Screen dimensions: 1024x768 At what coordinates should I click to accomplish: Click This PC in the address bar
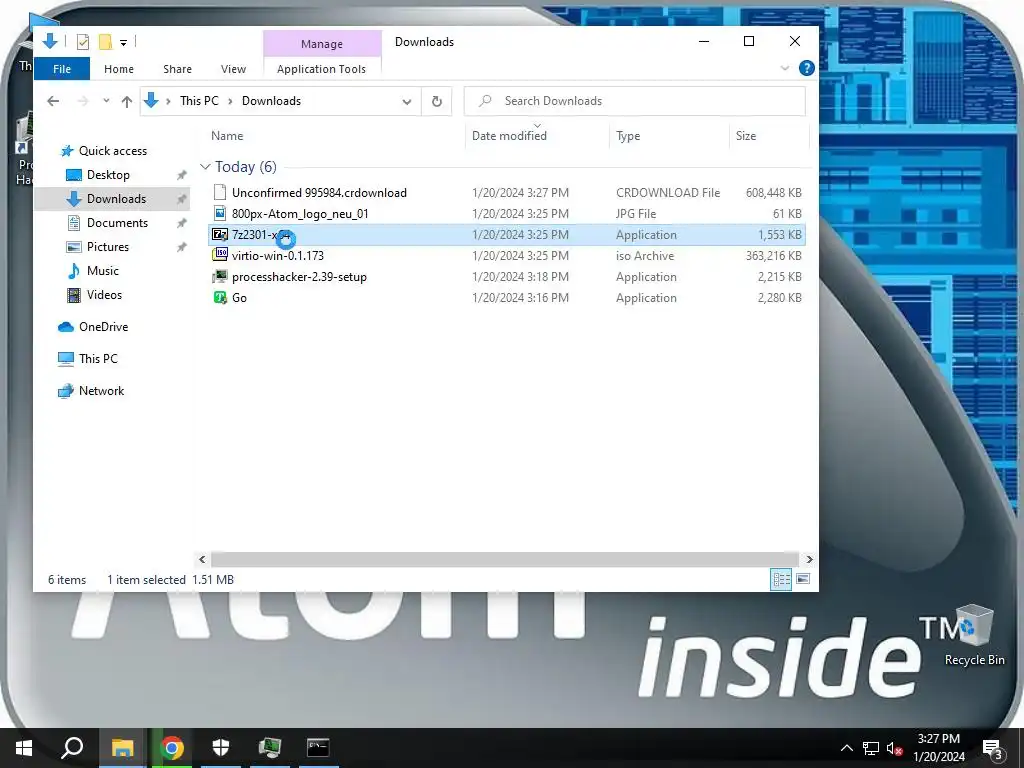click(x=199, y=101)
